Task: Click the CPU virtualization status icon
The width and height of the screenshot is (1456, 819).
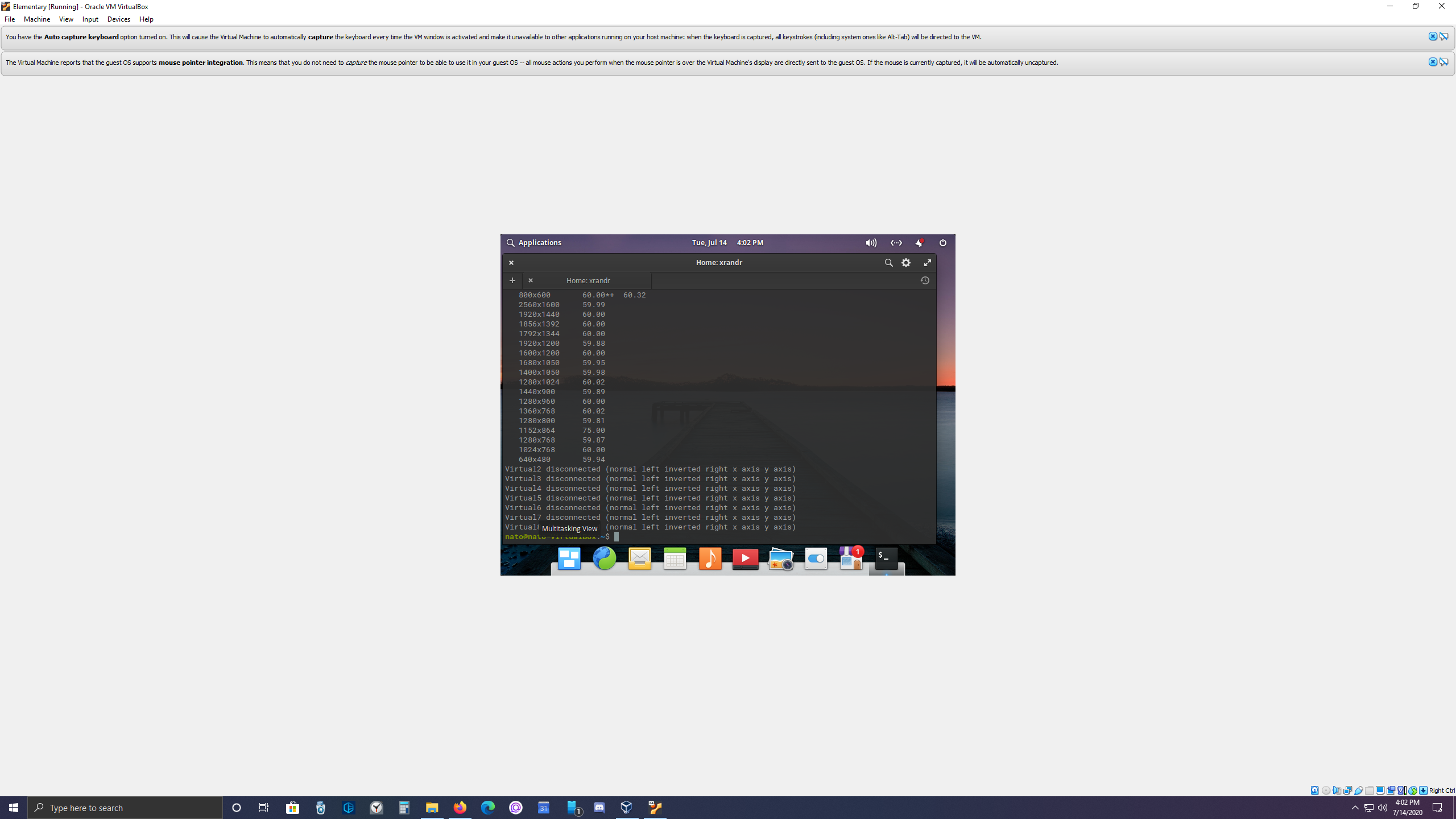Action: [1401, 791]
